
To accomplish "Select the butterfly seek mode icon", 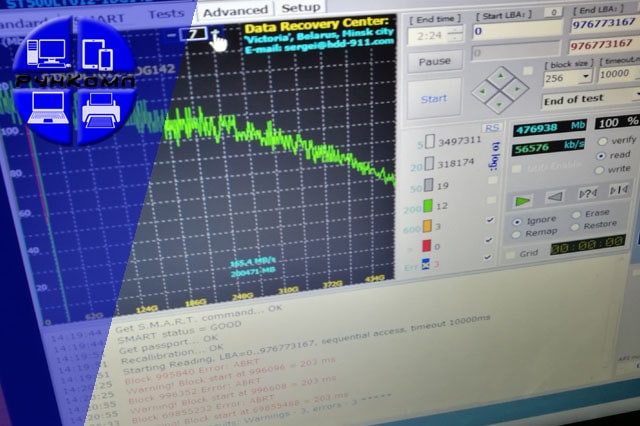I will (587, 193).
